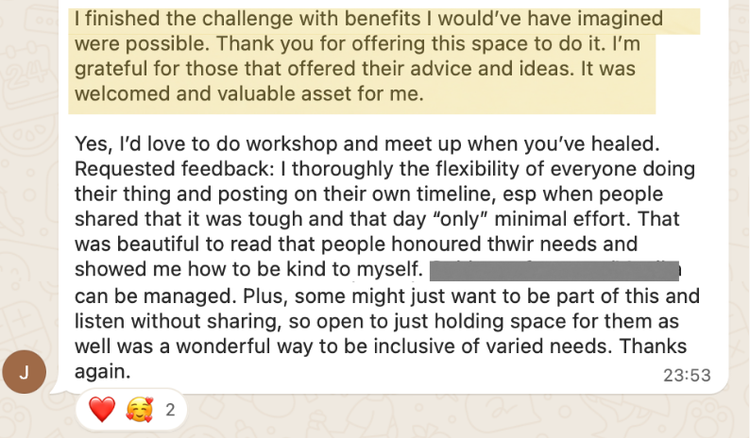Click the closing "again." text beside the avatar
Screen dimensions: 750x438
tap(104, 371)
